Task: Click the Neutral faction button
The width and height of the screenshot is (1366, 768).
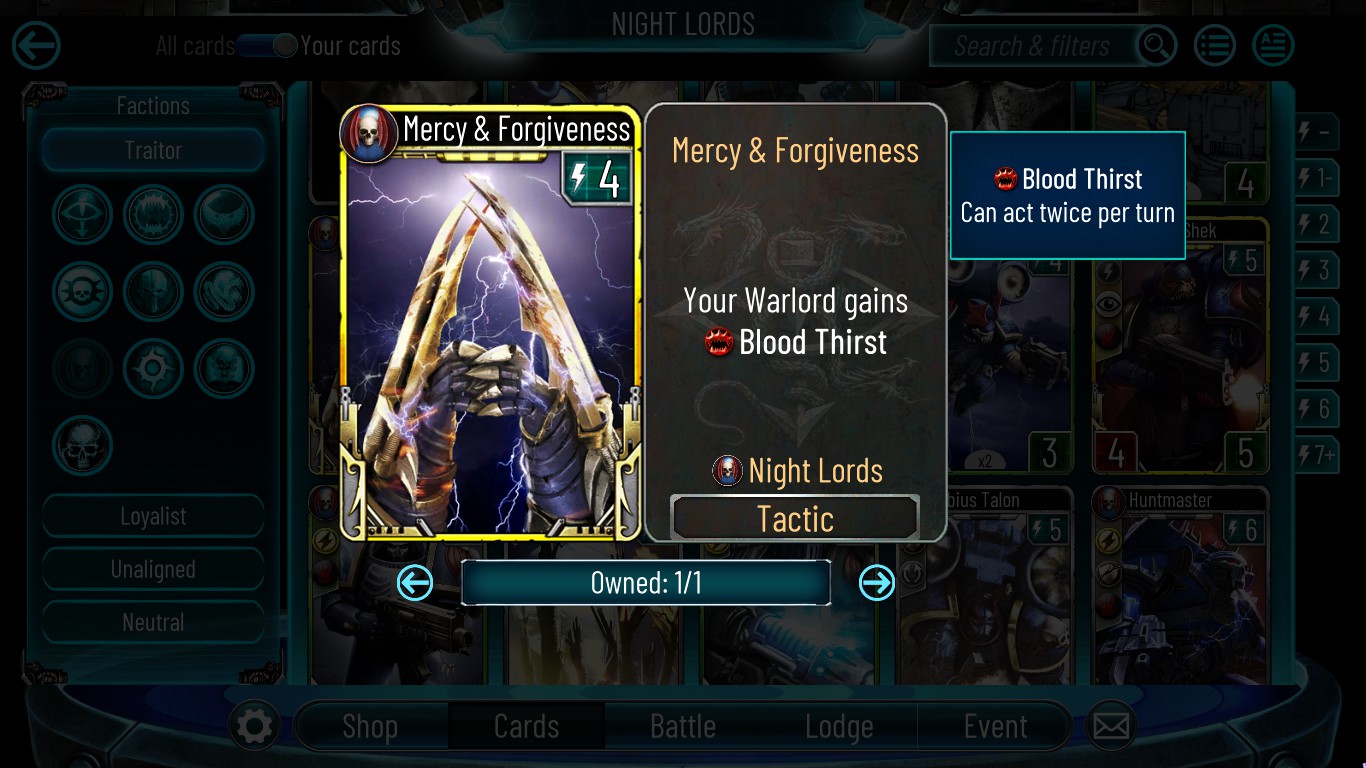Action: 153,623
